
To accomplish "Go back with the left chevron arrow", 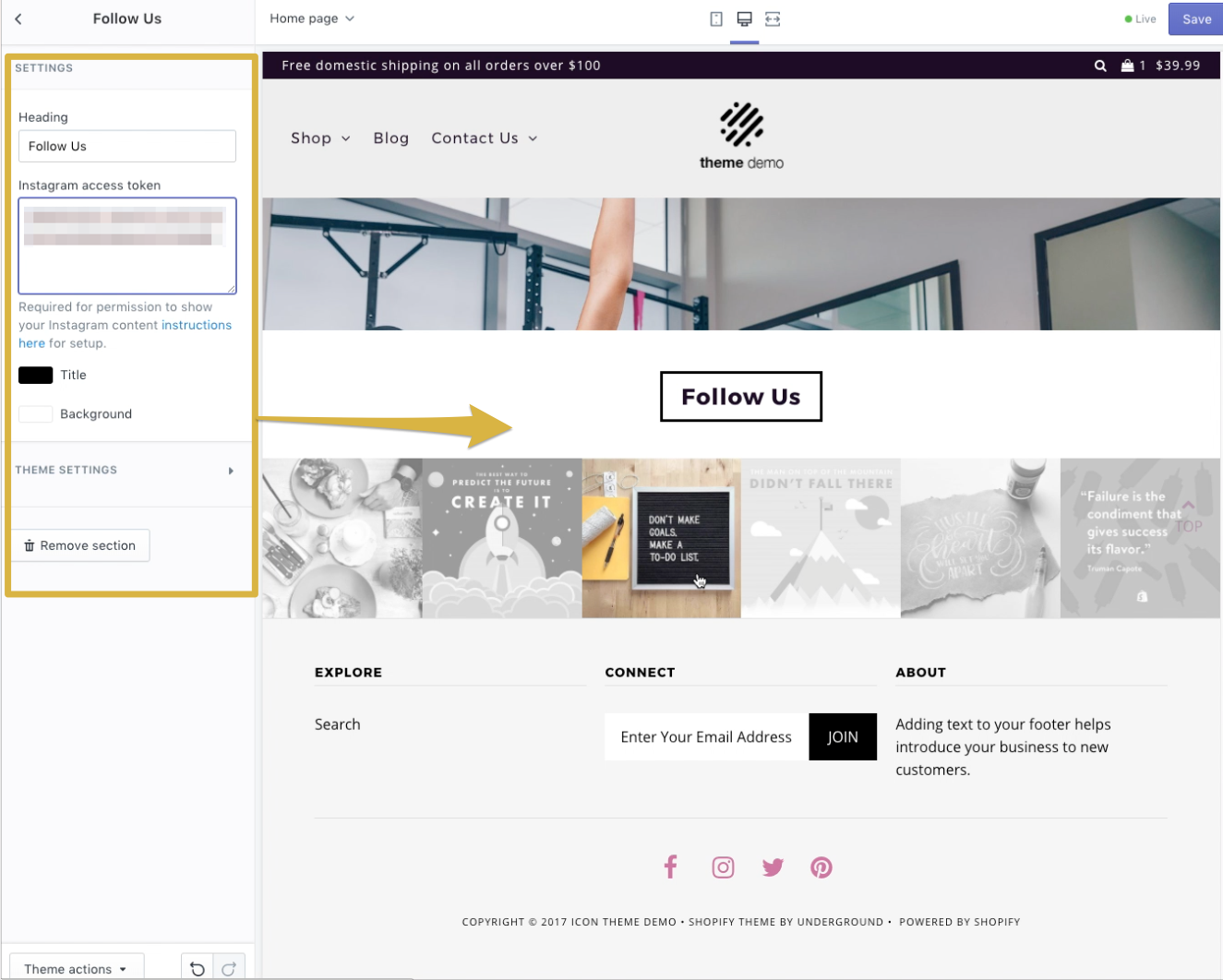I will click(18, 18).
